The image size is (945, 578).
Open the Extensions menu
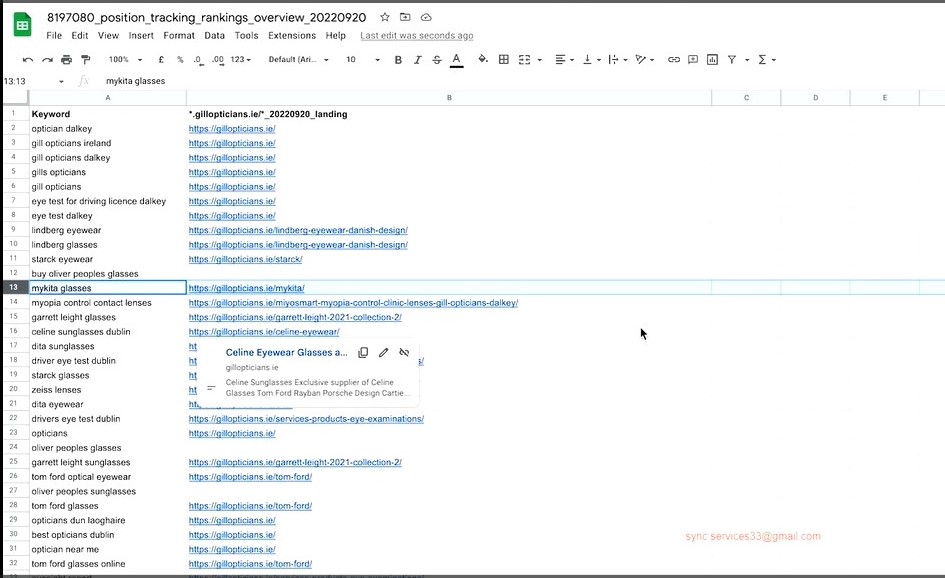coord(291,36)
